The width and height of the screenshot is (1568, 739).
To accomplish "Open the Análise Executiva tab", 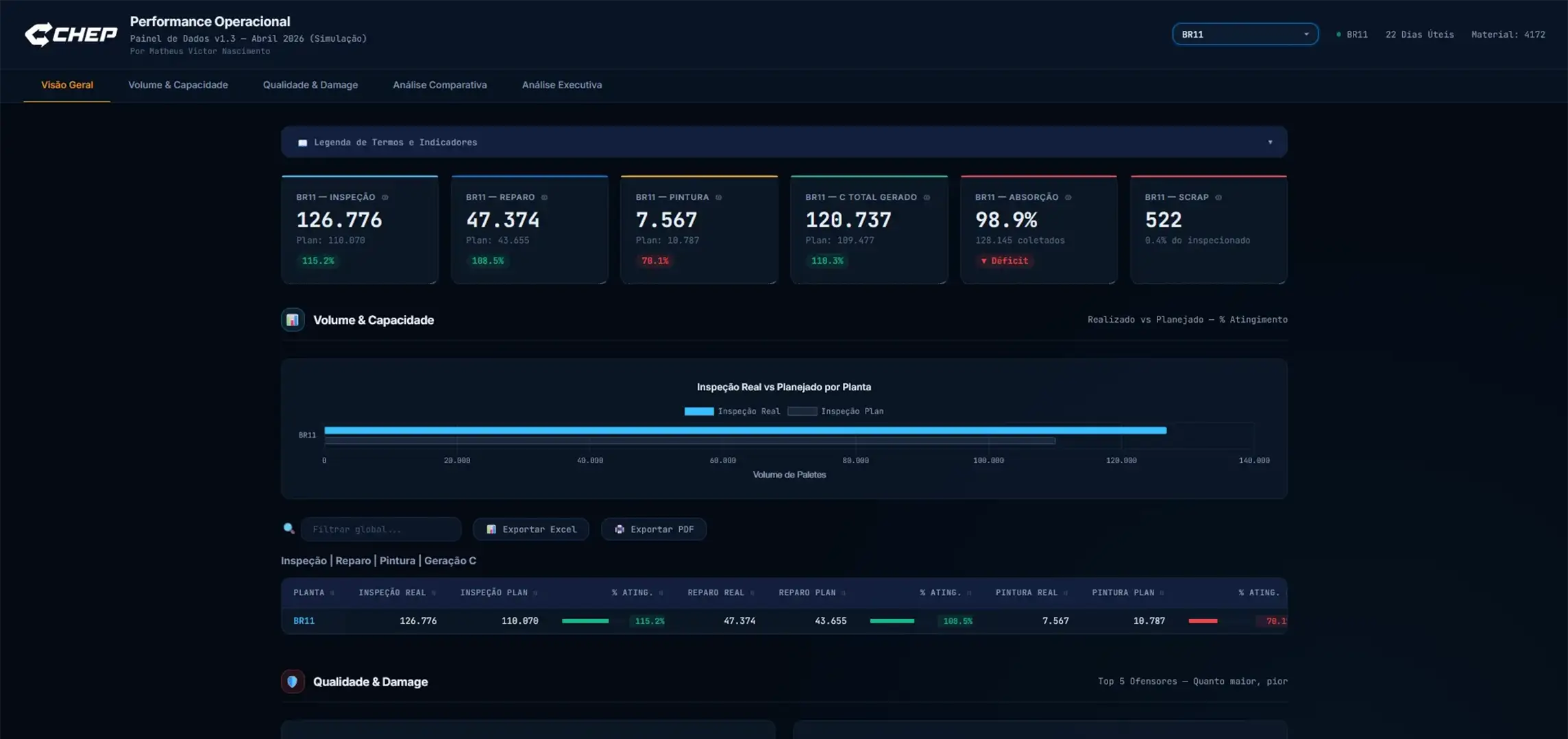I will 562,85.
